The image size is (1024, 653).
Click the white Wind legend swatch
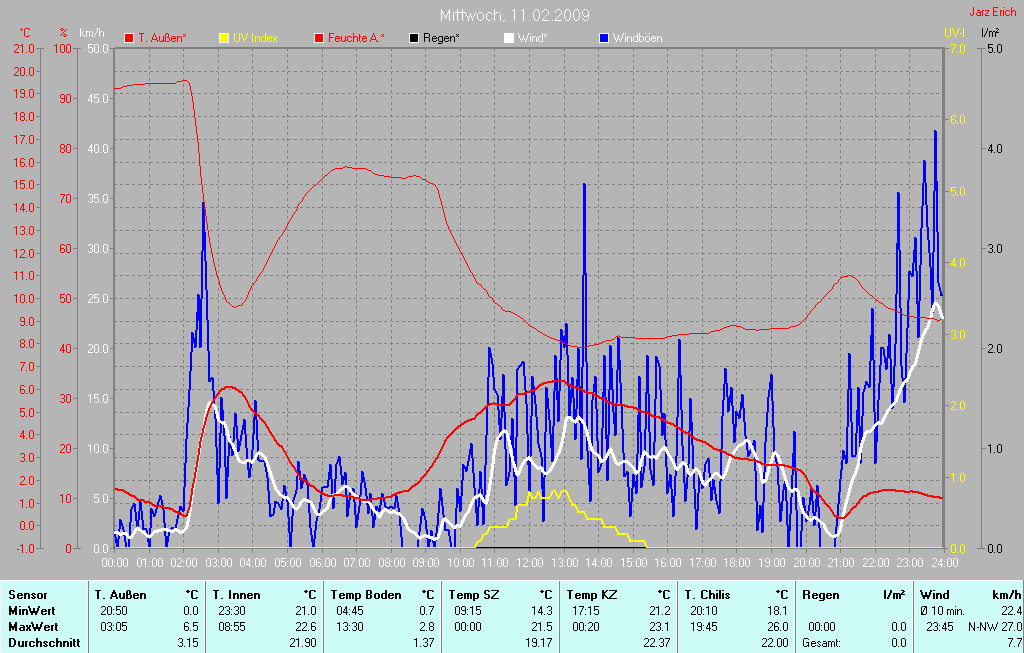pyautogui.click(x=508, y=38)
